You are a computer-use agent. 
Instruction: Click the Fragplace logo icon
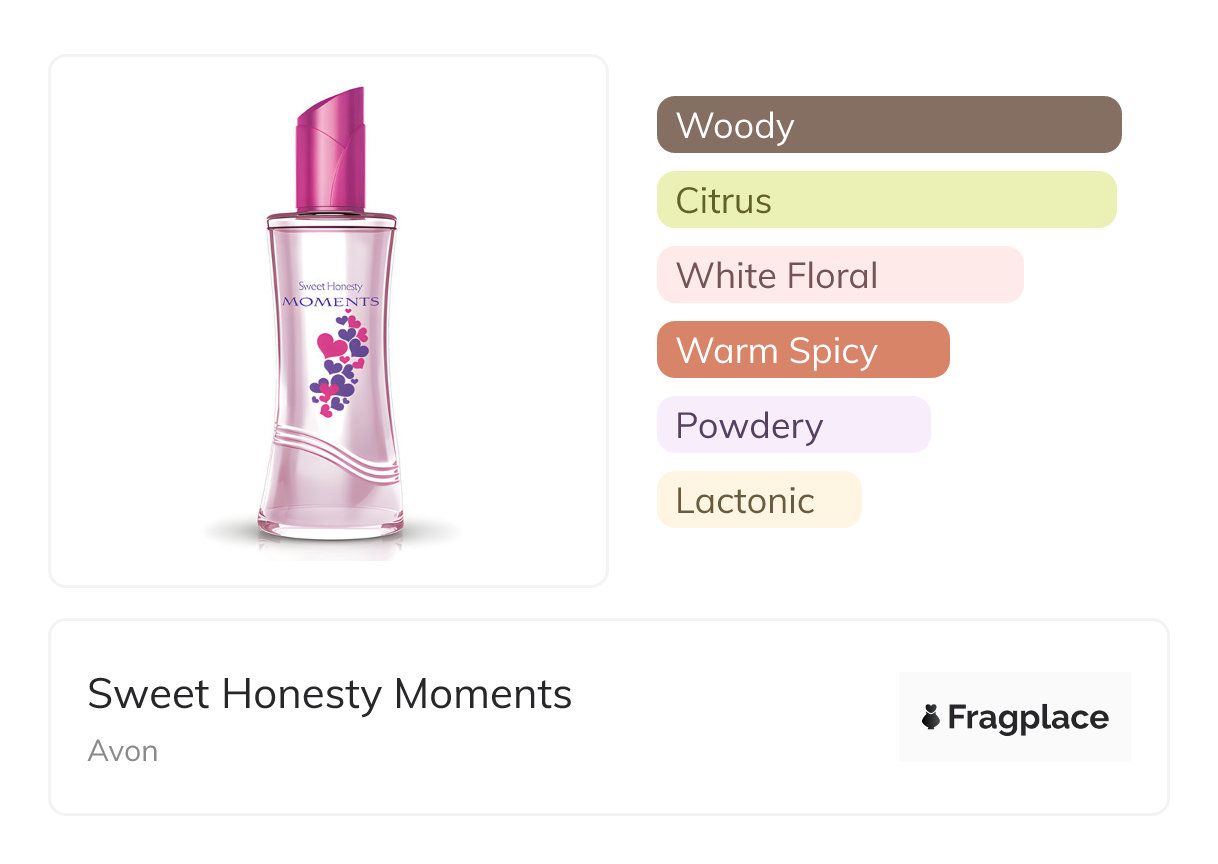(931, 717)
